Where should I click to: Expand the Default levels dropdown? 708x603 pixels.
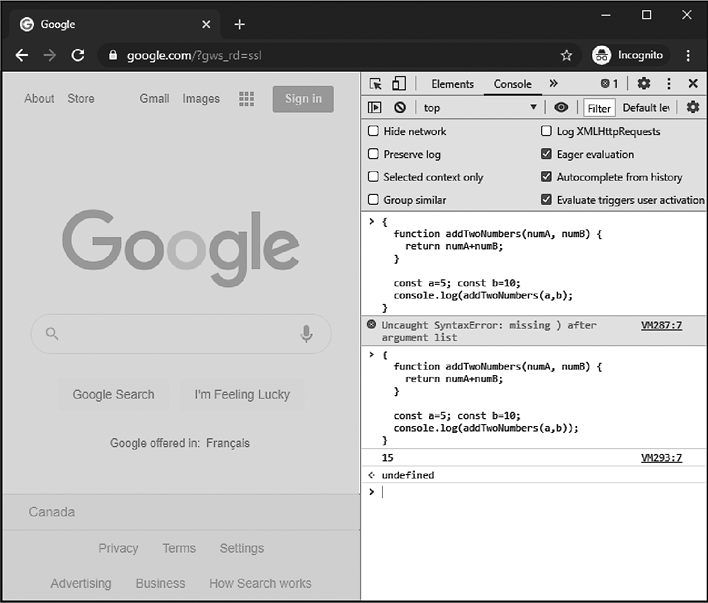(646, 108)
